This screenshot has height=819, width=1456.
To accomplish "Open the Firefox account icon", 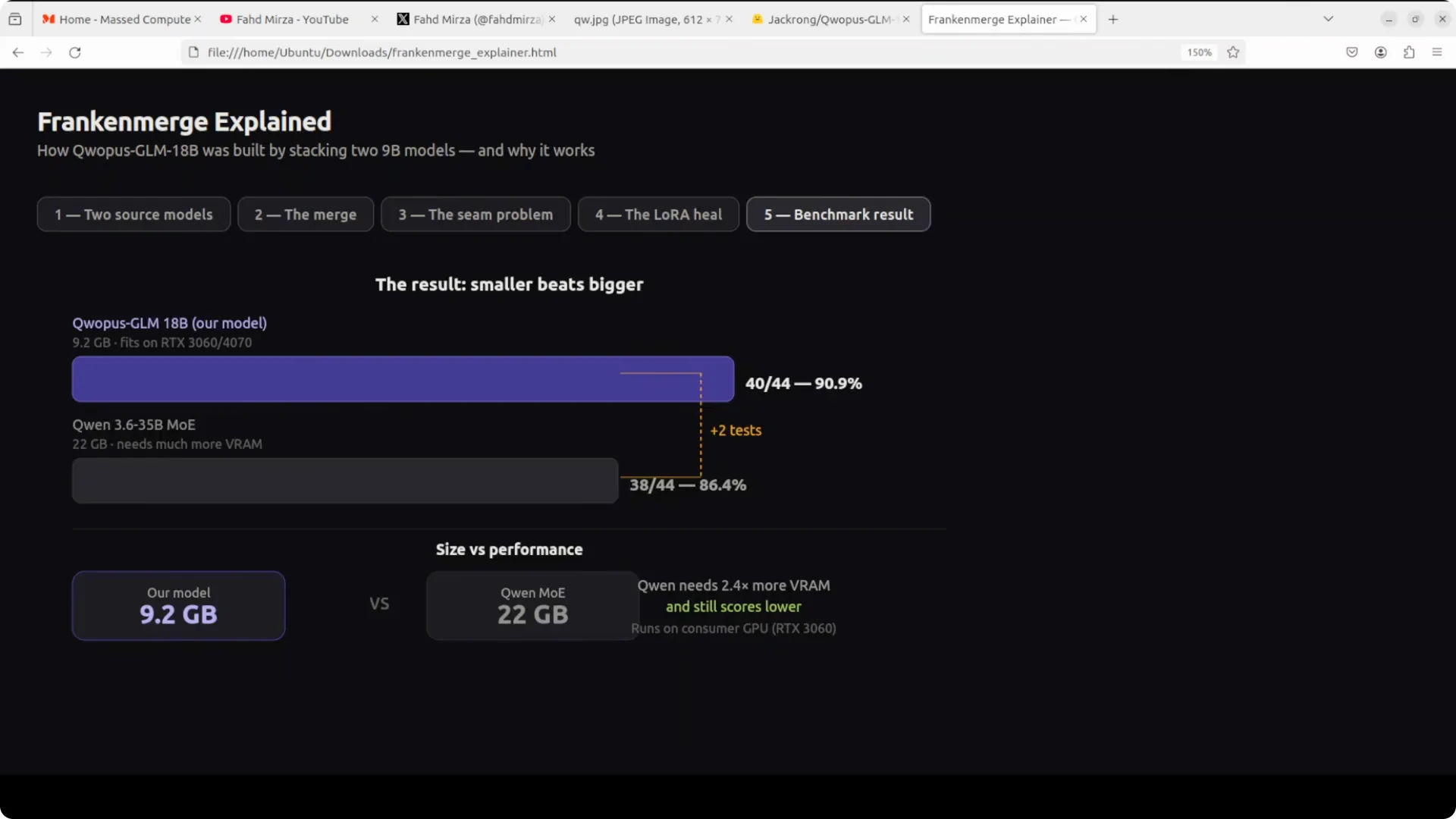I will (x=1381, y=52).
